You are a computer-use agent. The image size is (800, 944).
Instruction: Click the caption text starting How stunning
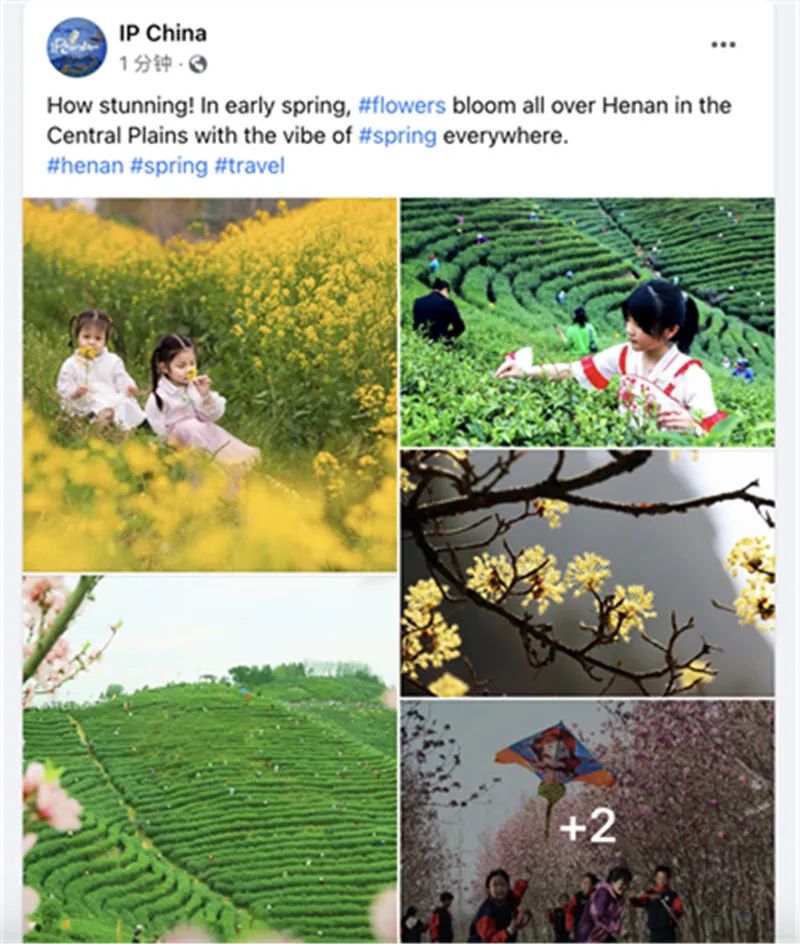click(389, 120)
